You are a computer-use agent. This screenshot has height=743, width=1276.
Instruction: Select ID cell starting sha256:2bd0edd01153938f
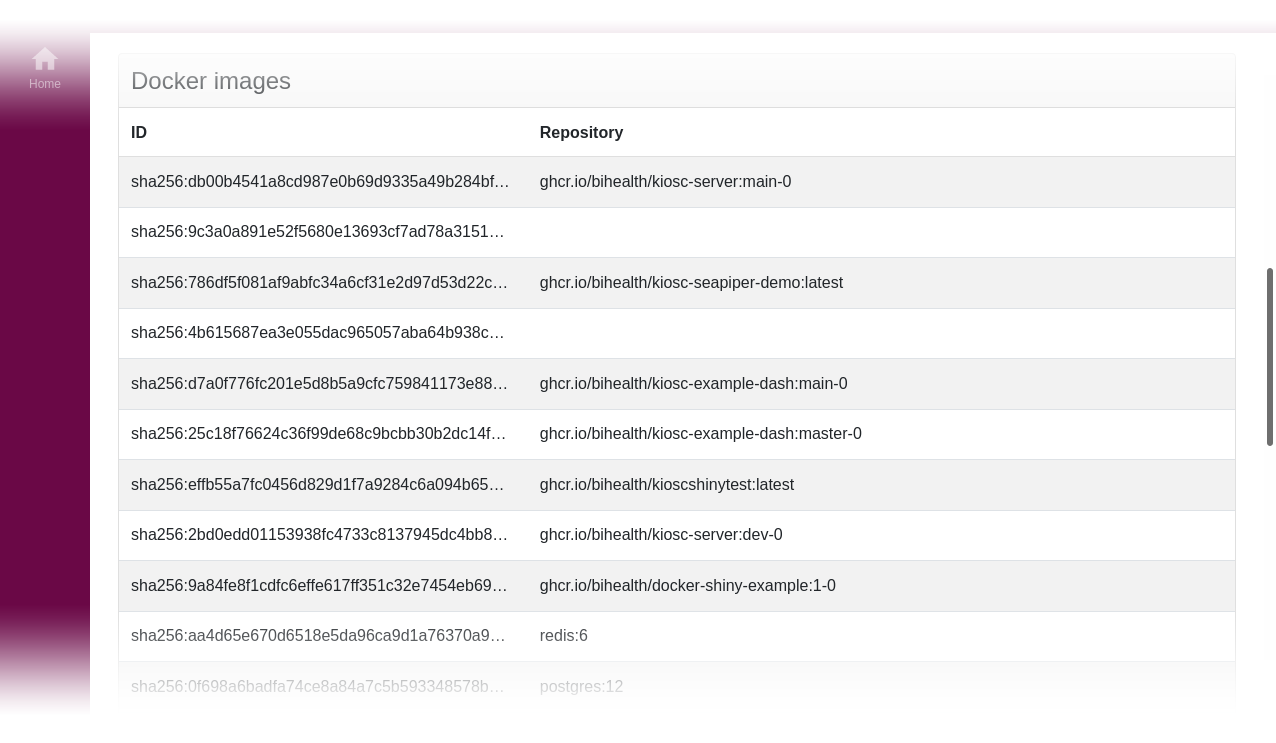click(323, 535)
